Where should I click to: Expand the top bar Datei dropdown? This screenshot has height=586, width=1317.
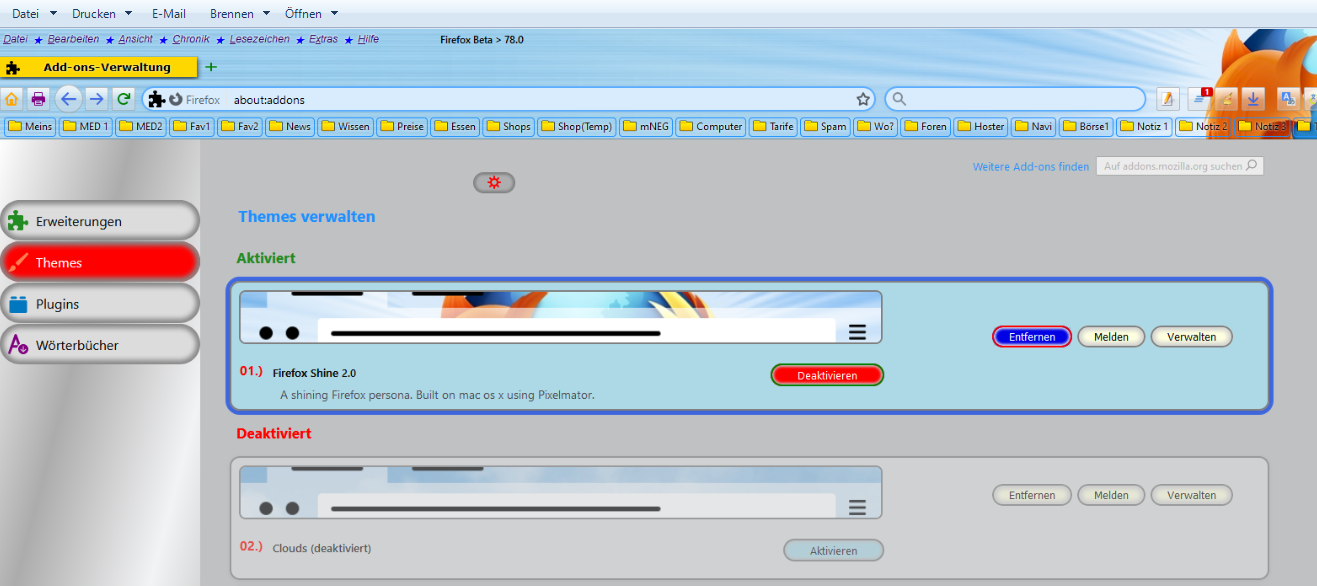click(52, 14)
